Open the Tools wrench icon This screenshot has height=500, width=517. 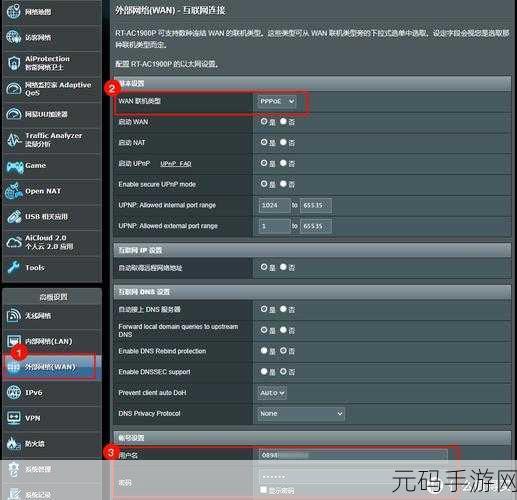(14, 267)
